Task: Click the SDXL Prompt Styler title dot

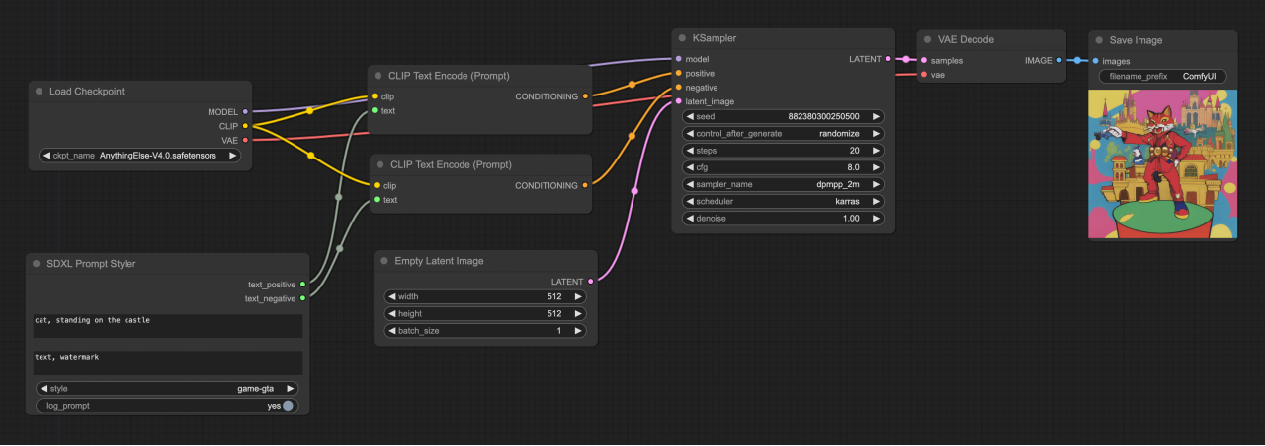Action: 36,264
